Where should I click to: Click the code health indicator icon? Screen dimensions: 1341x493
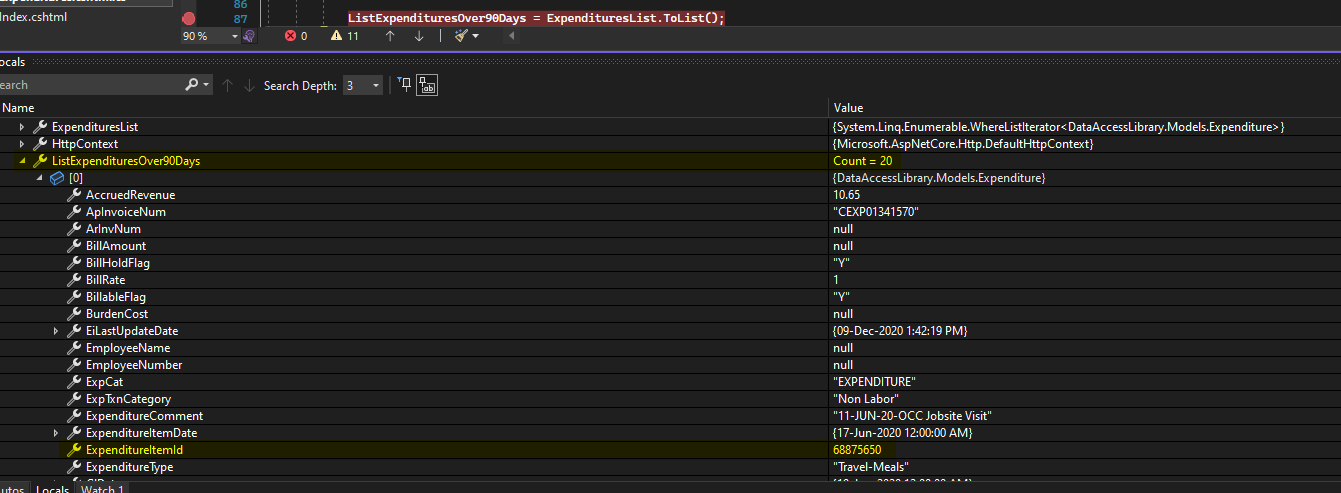click(249, 36)
